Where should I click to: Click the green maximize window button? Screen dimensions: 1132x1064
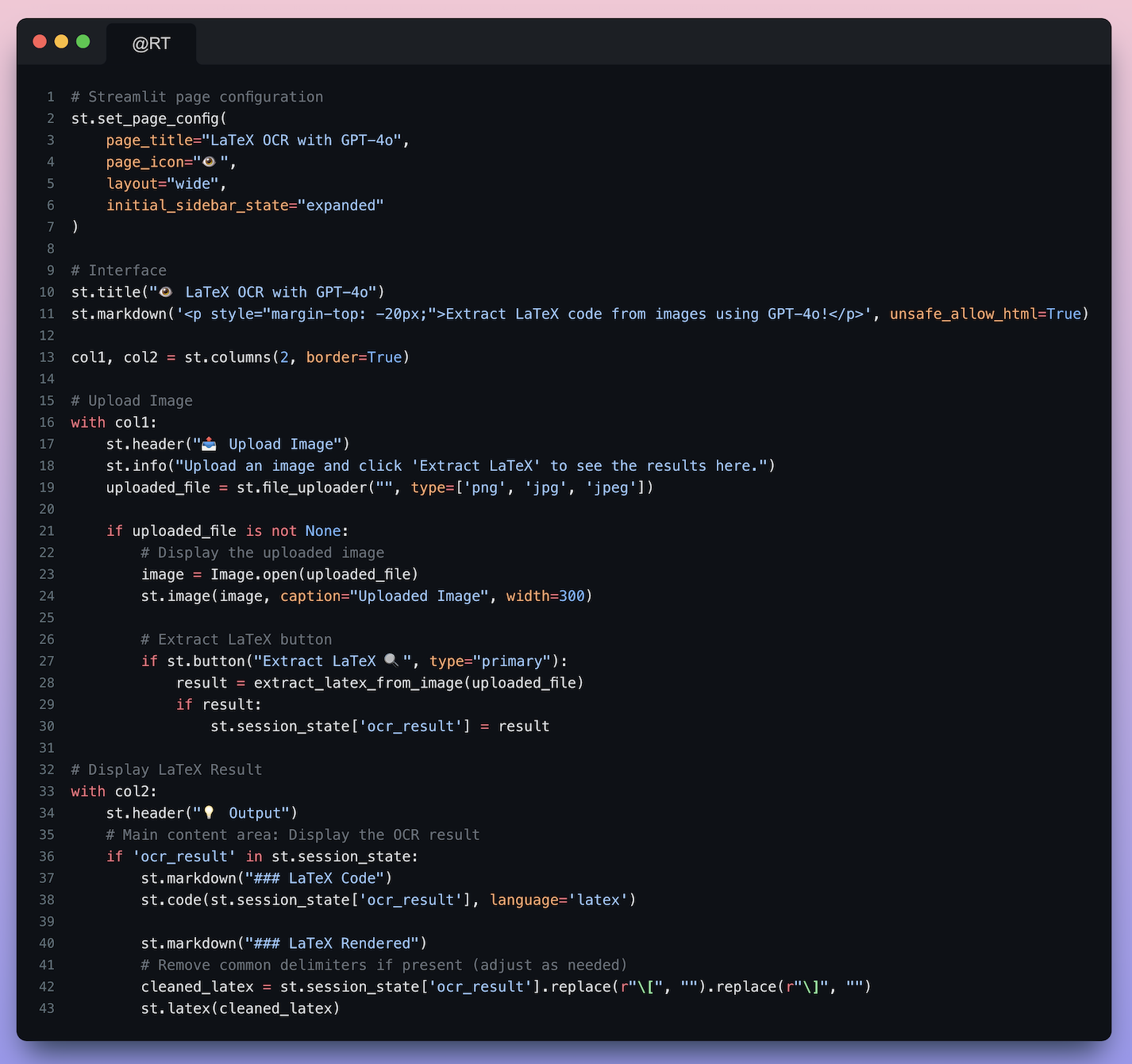click(x=83, y=41)
